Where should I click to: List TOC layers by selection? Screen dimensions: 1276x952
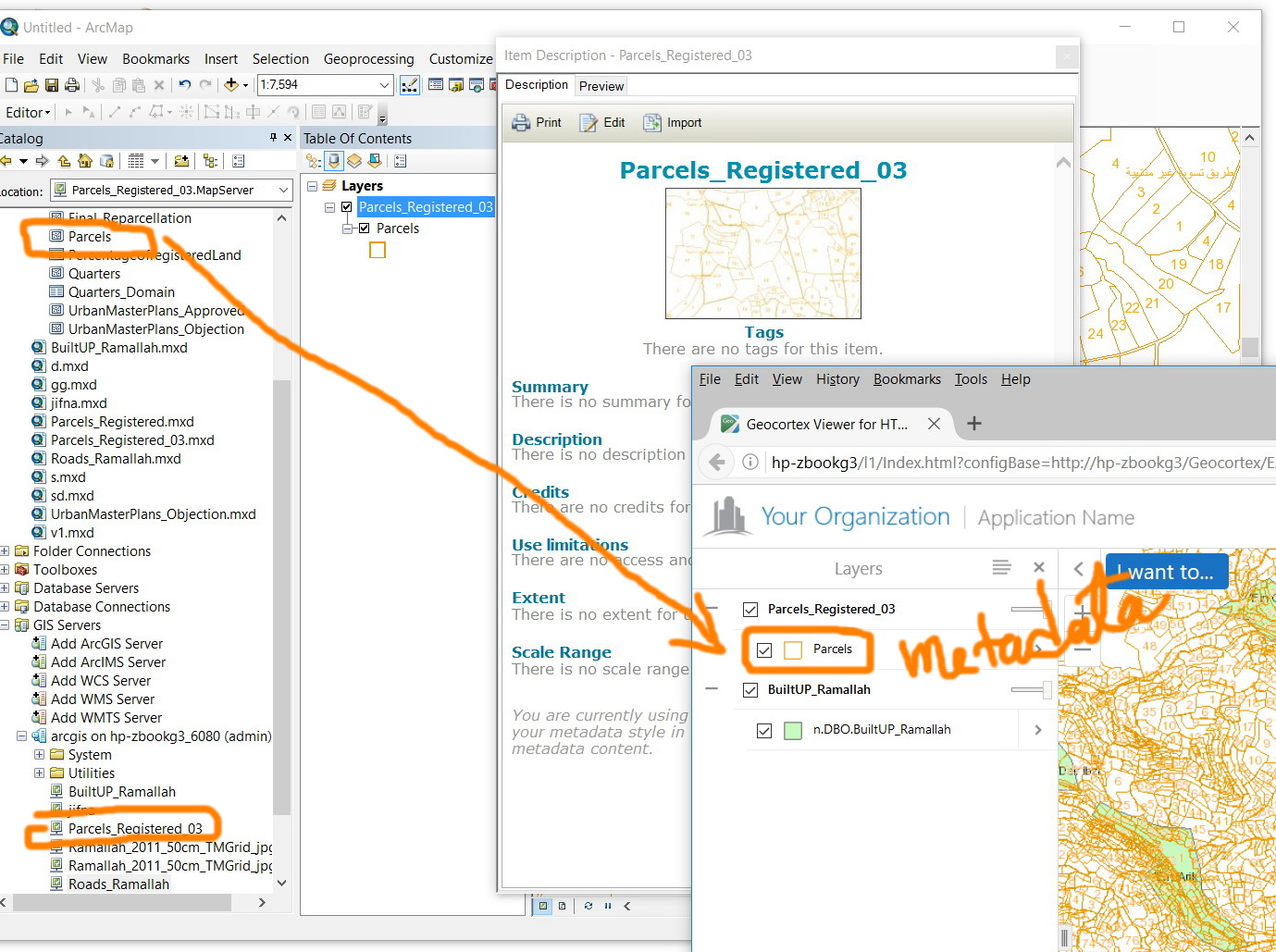(375, 161)
